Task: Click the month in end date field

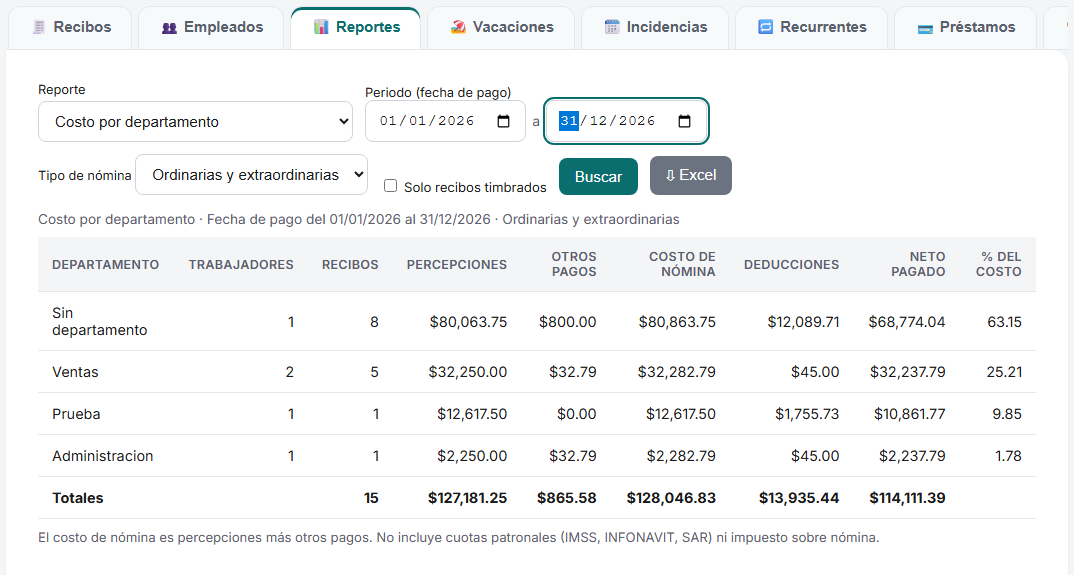Action: pyautogui.click(x=598, y=121)
